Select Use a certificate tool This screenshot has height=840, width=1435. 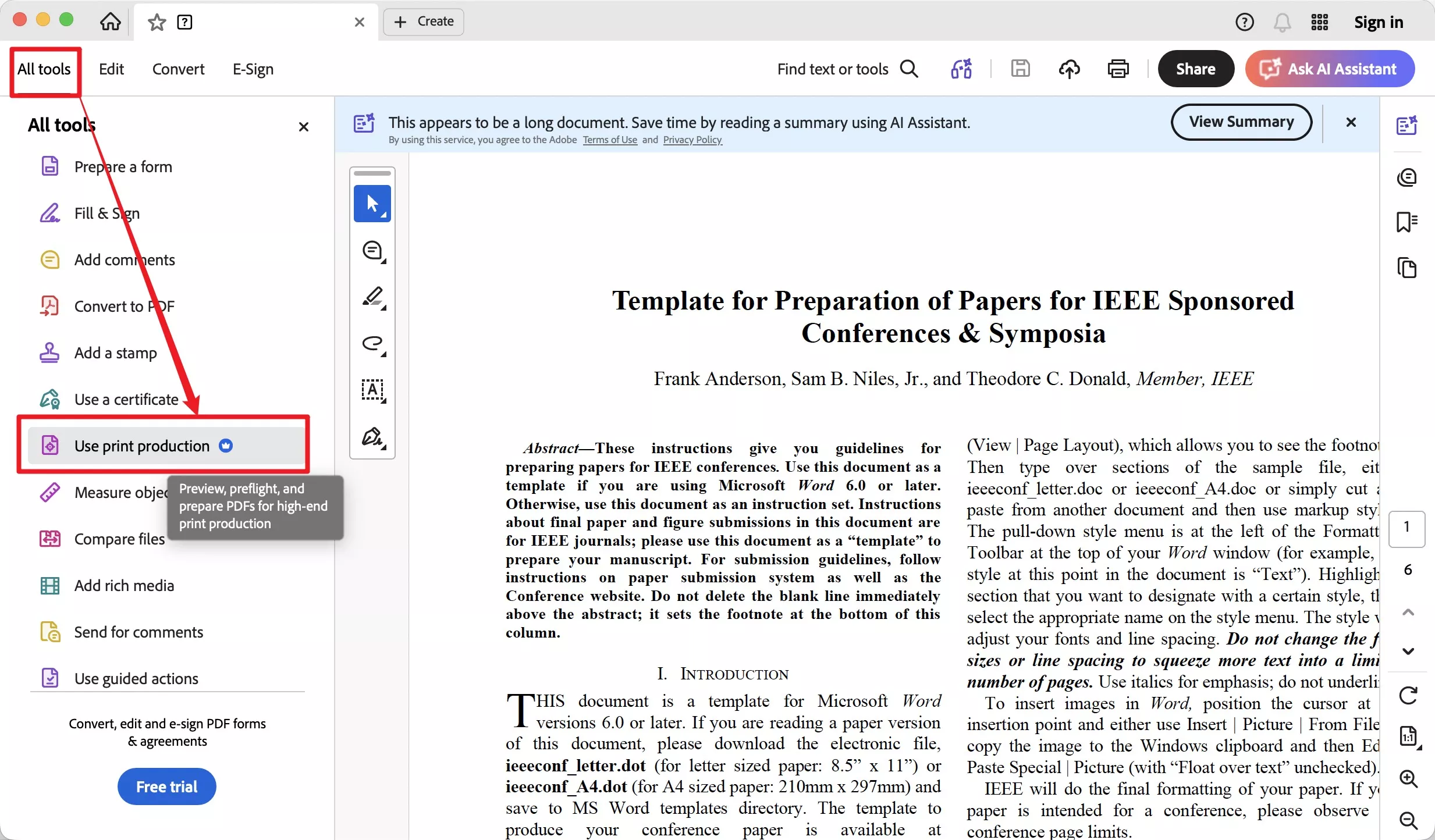click(x=166, y=399)
